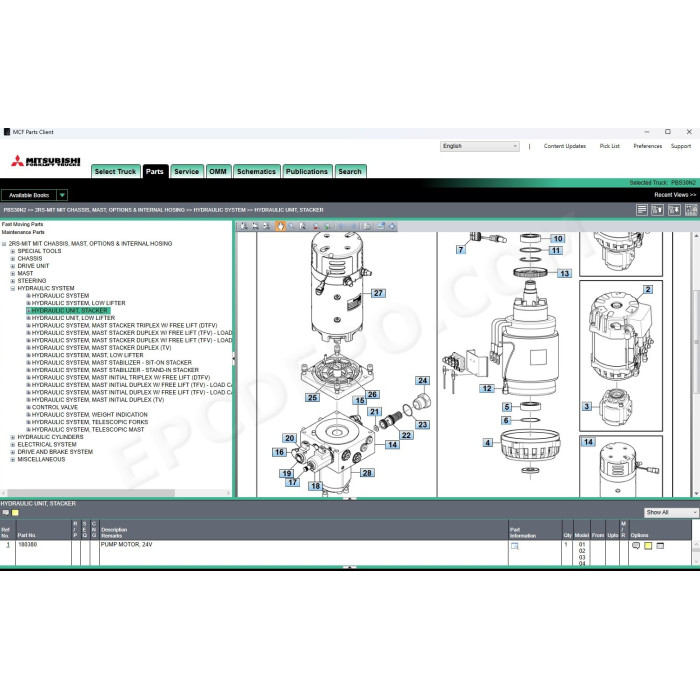Select HYDRAULIC SYSTEM, WEIGHT INDICATION tree item
This screenshot has height=700, width=700.
point(90,415)
